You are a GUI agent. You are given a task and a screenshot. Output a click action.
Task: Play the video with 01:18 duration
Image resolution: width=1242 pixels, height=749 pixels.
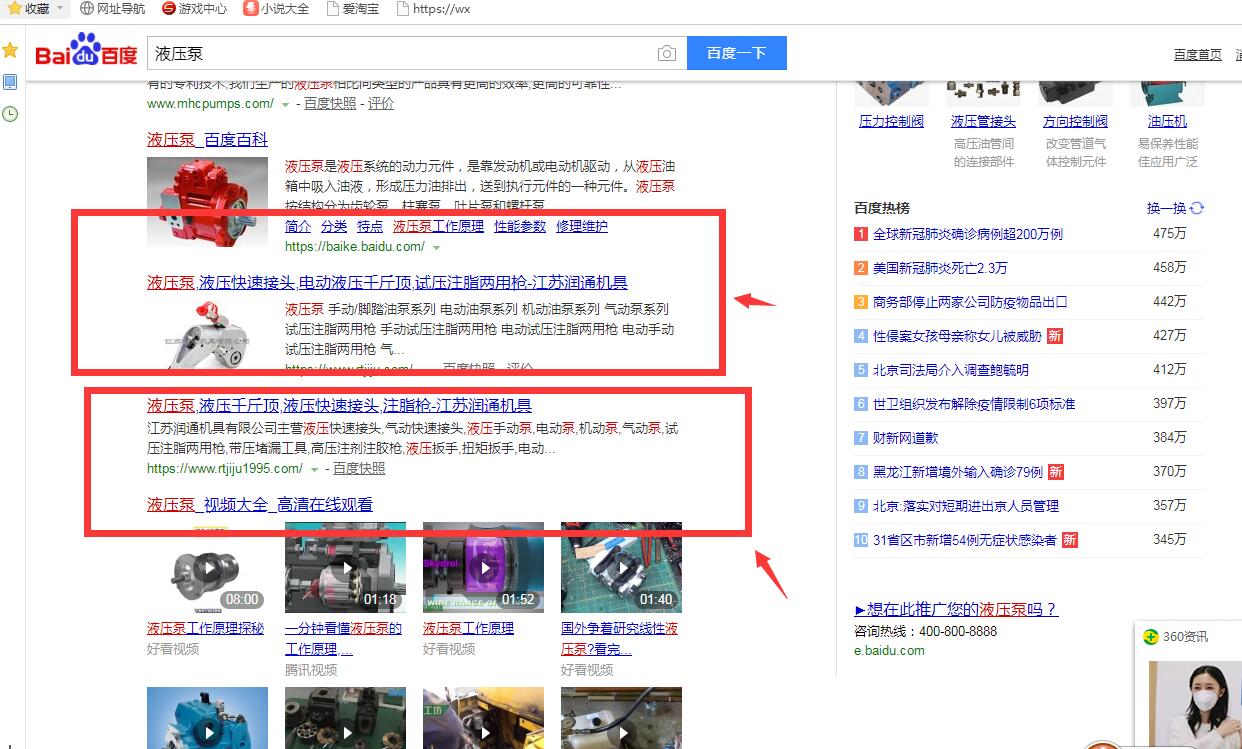[x=345, y=567]
